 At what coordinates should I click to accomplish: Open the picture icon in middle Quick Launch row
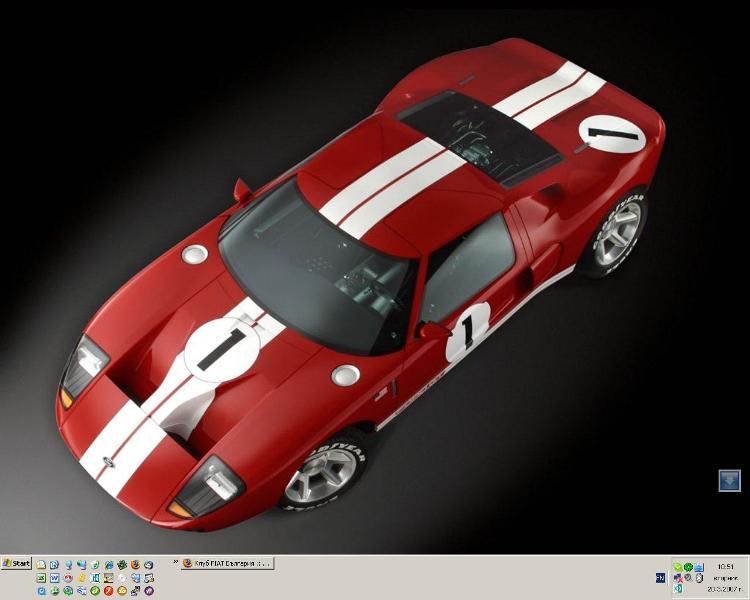[108, 578]
